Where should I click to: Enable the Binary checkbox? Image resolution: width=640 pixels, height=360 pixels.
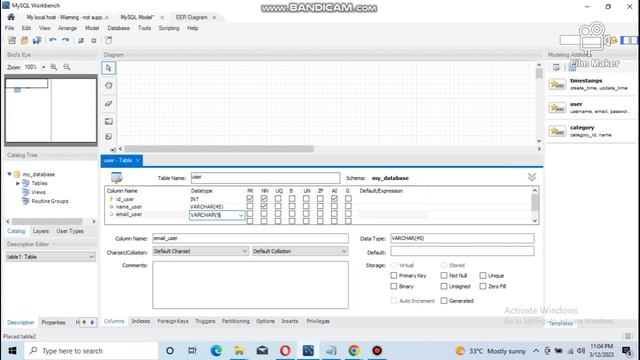[x=394, y=286]
